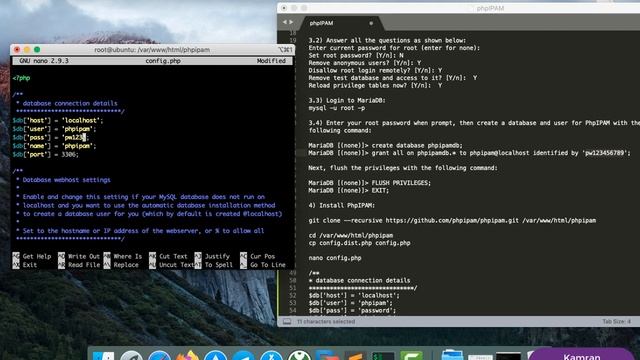Click '11 characters selected' status text

326,322
